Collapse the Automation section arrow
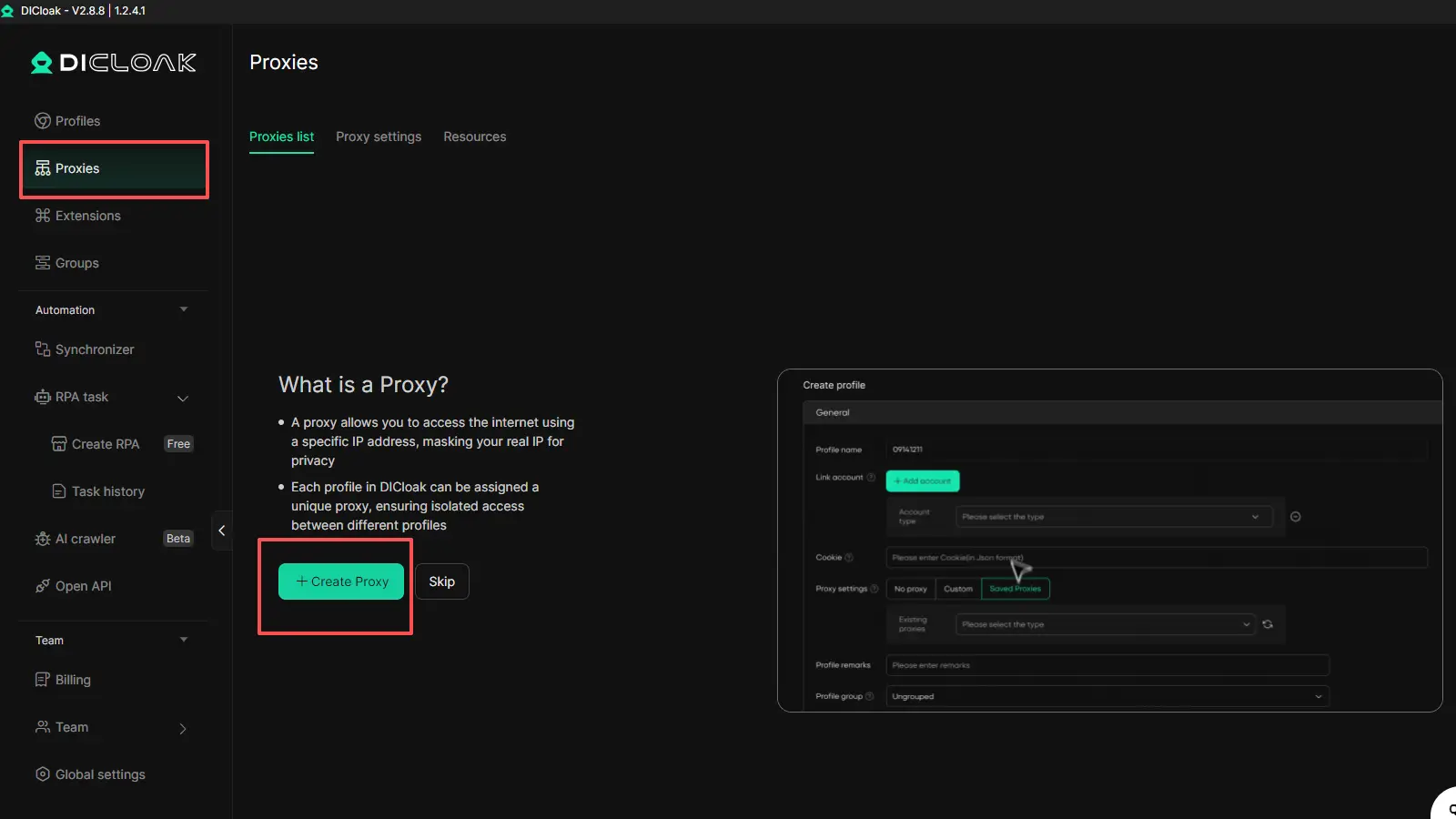This screenshot has height=819, width=1456. 184,309
